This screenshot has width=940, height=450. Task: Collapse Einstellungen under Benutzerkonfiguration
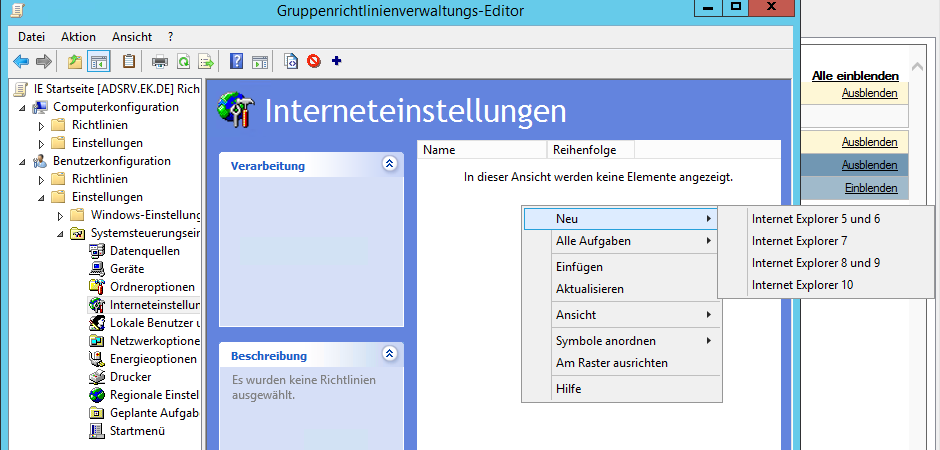[41, 198]
